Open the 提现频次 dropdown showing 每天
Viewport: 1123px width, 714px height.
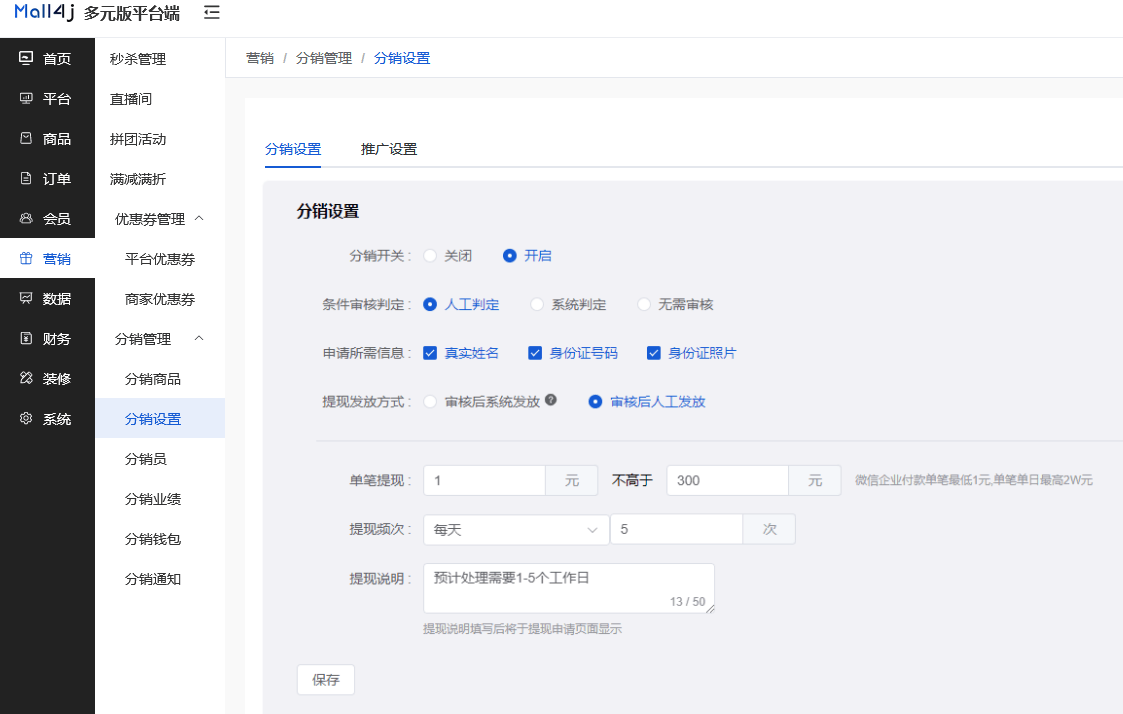[x=516, y=529]
